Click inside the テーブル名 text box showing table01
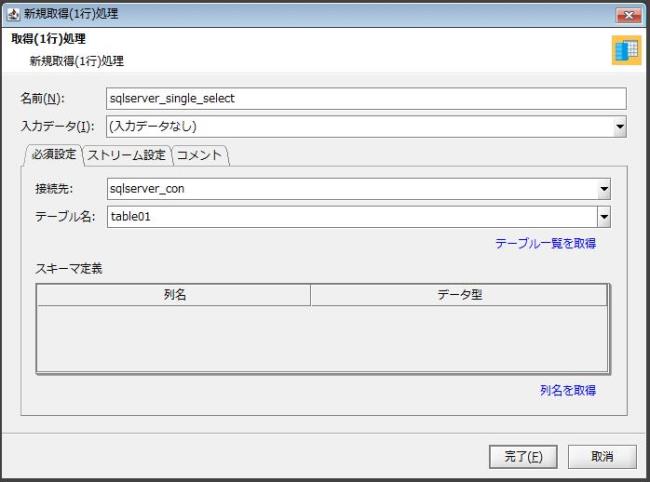 pyautogui.click(x=350, y=216)
